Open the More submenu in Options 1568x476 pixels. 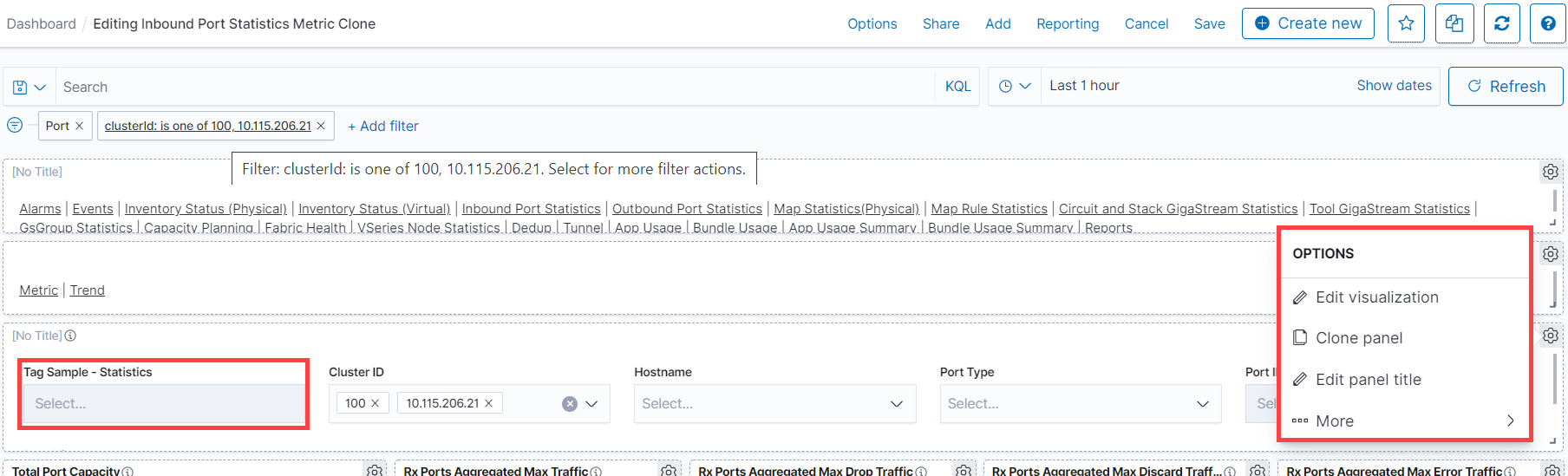(x=1403, y=421)
